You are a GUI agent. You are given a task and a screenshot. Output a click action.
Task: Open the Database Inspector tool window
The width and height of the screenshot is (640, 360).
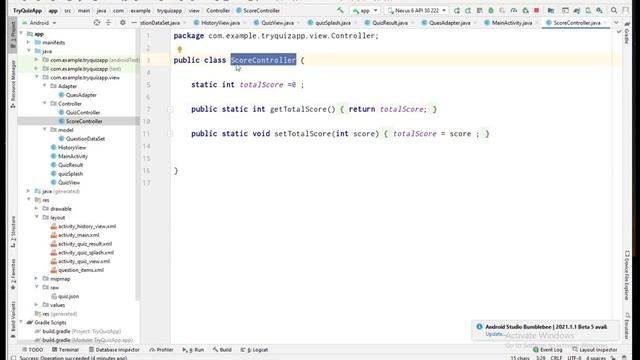click(x=114, y=350)
